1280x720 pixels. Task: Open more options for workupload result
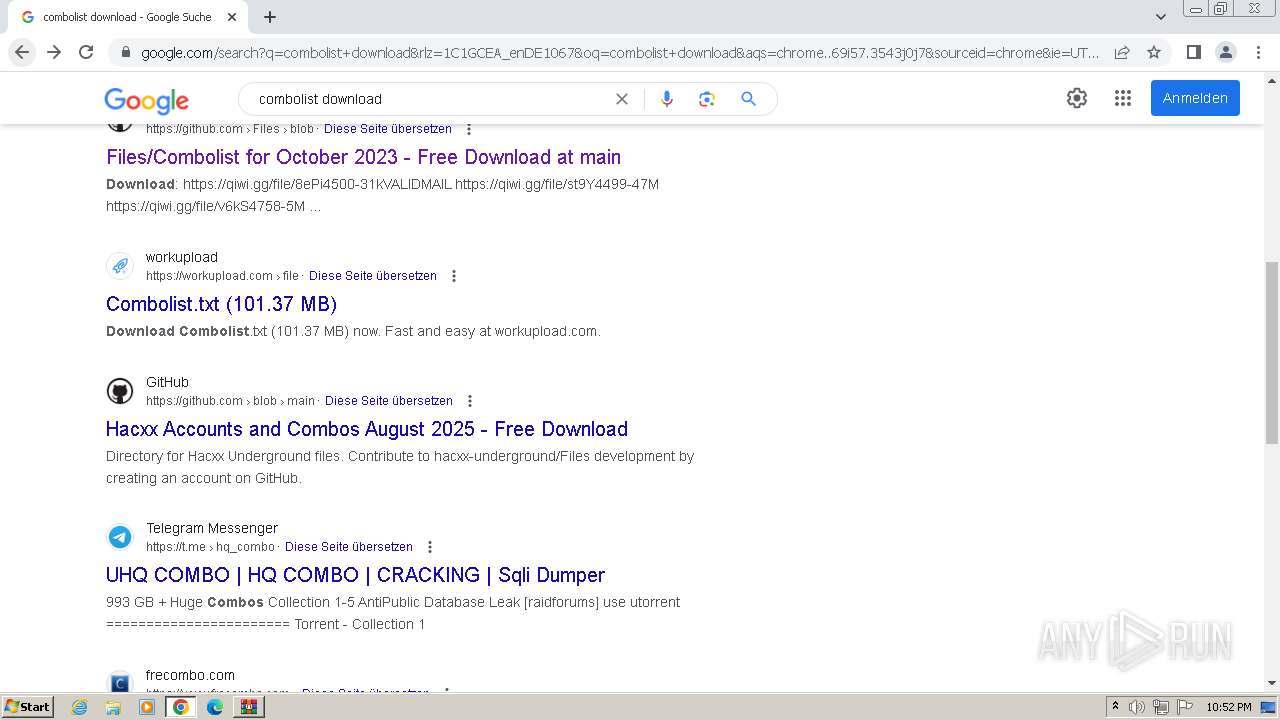[x=454, y=276]
